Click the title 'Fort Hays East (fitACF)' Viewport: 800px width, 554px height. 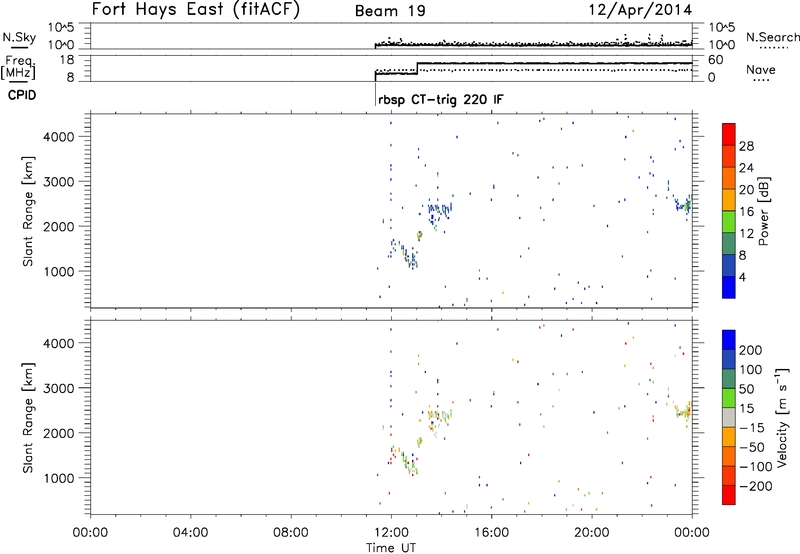coord(196,10)
